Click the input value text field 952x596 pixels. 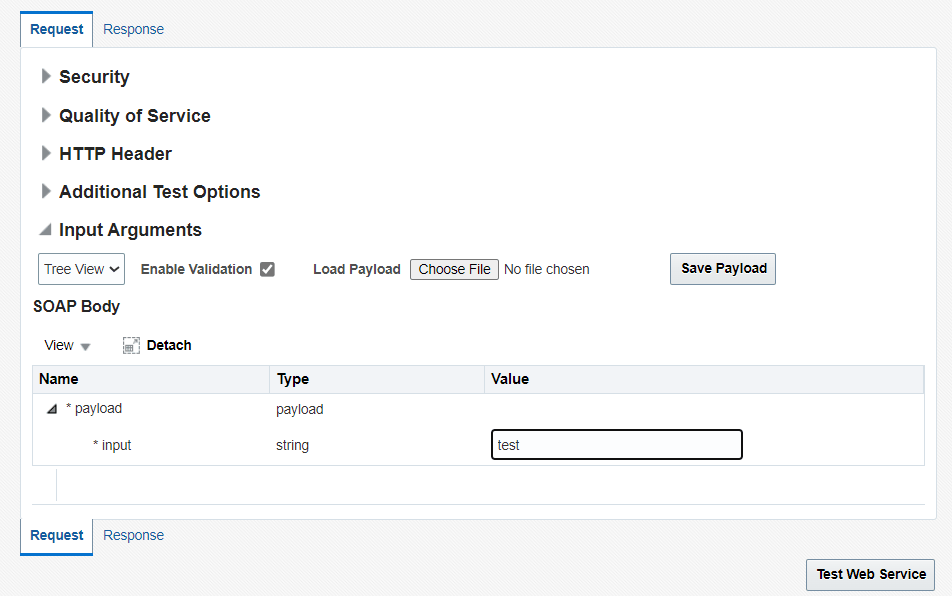pyautogui.click(x=616, y=445)
